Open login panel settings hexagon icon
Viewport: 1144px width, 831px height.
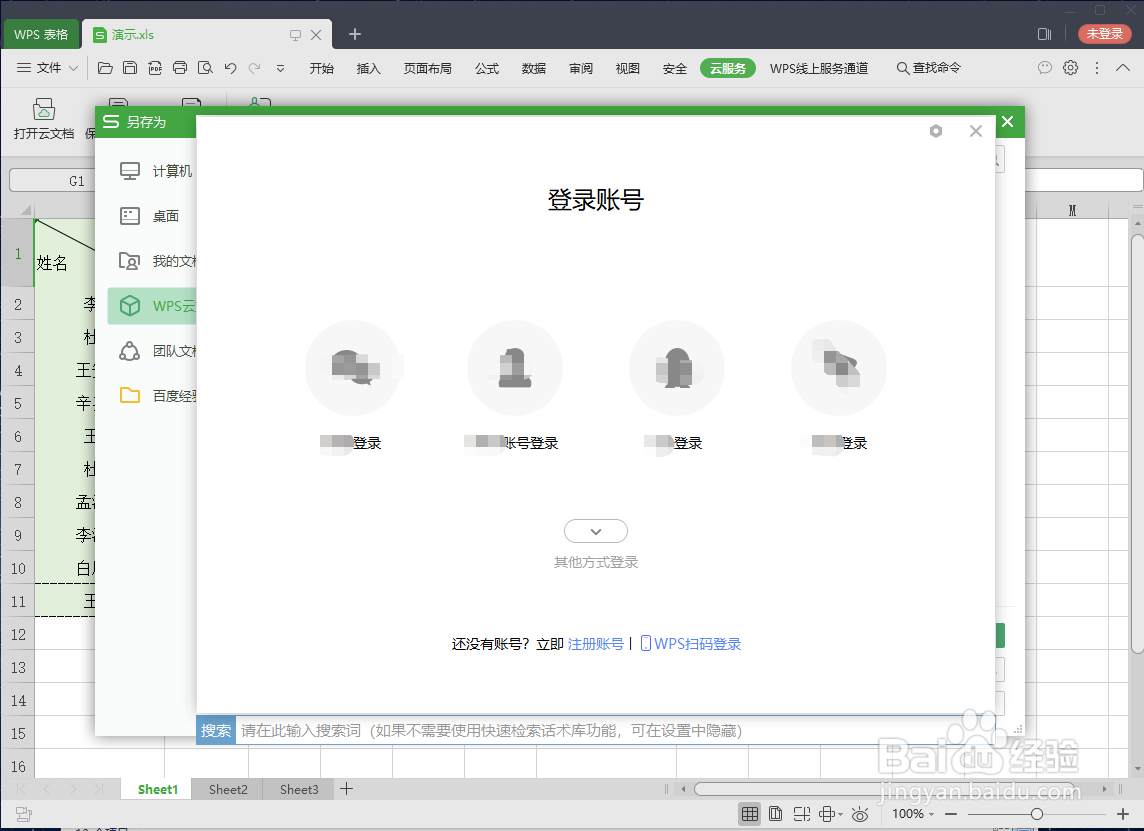(x=936, y=131)
